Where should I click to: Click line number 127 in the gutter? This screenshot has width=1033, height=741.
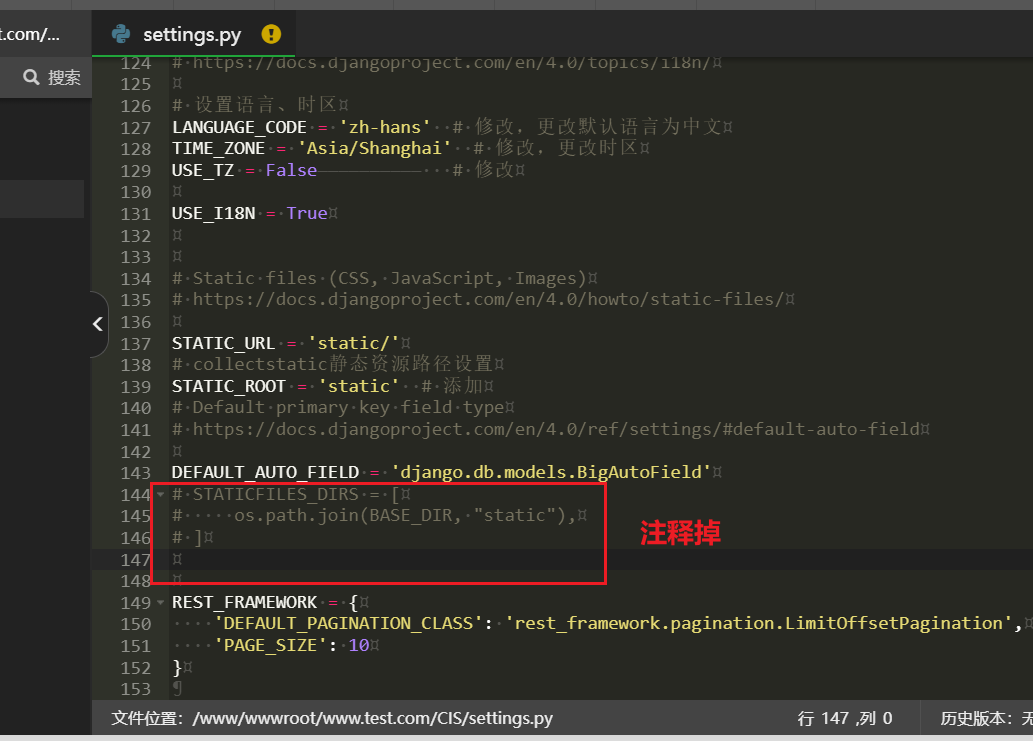[x=136, y=127]
